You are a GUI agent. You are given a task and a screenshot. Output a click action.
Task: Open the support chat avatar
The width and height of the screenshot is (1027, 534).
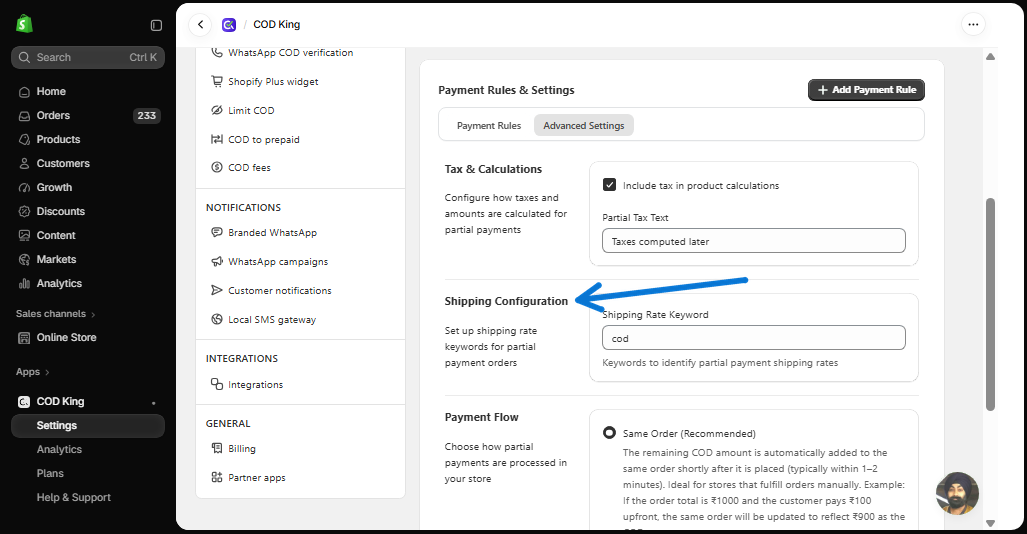(958, 493)
